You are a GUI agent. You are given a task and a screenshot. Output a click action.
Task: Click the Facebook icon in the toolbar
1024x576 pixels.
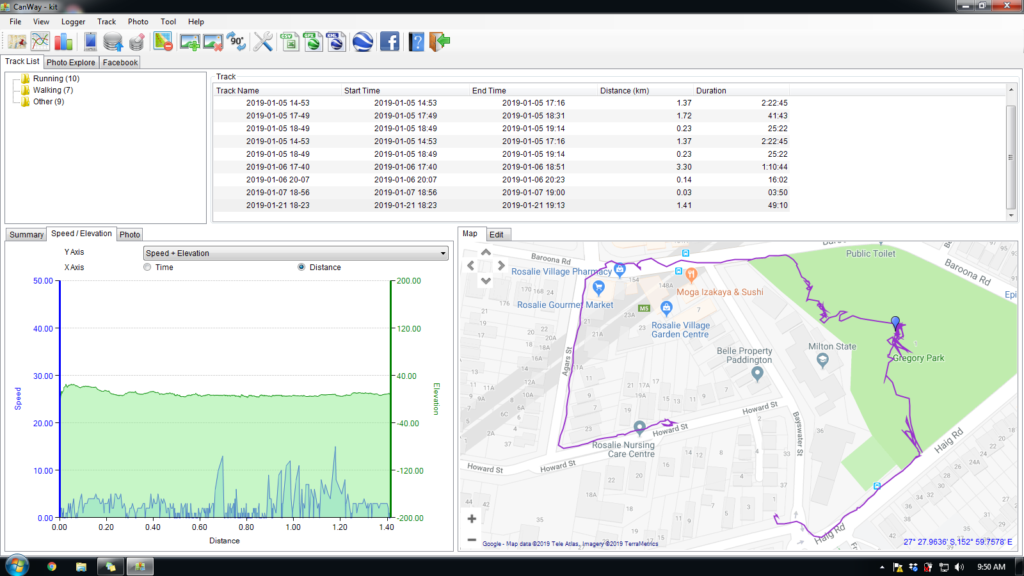[390, 42]
